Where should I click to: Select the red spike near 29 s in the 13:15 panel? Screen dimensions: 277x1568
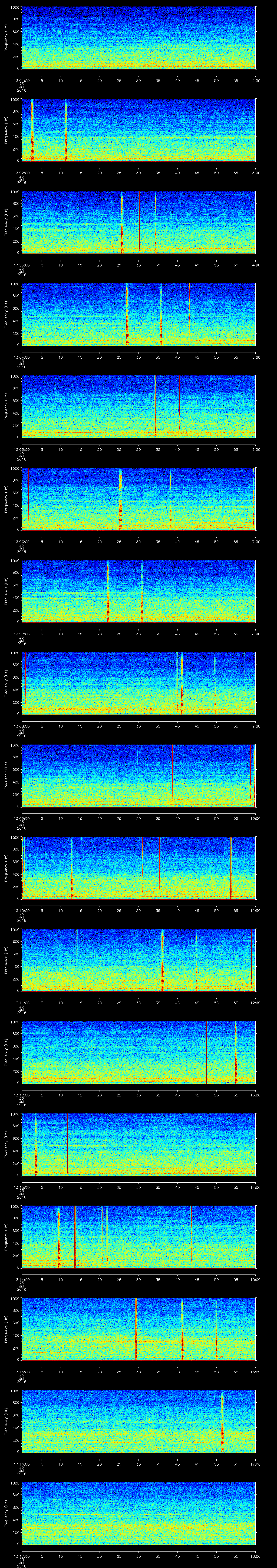point(136,1328)
